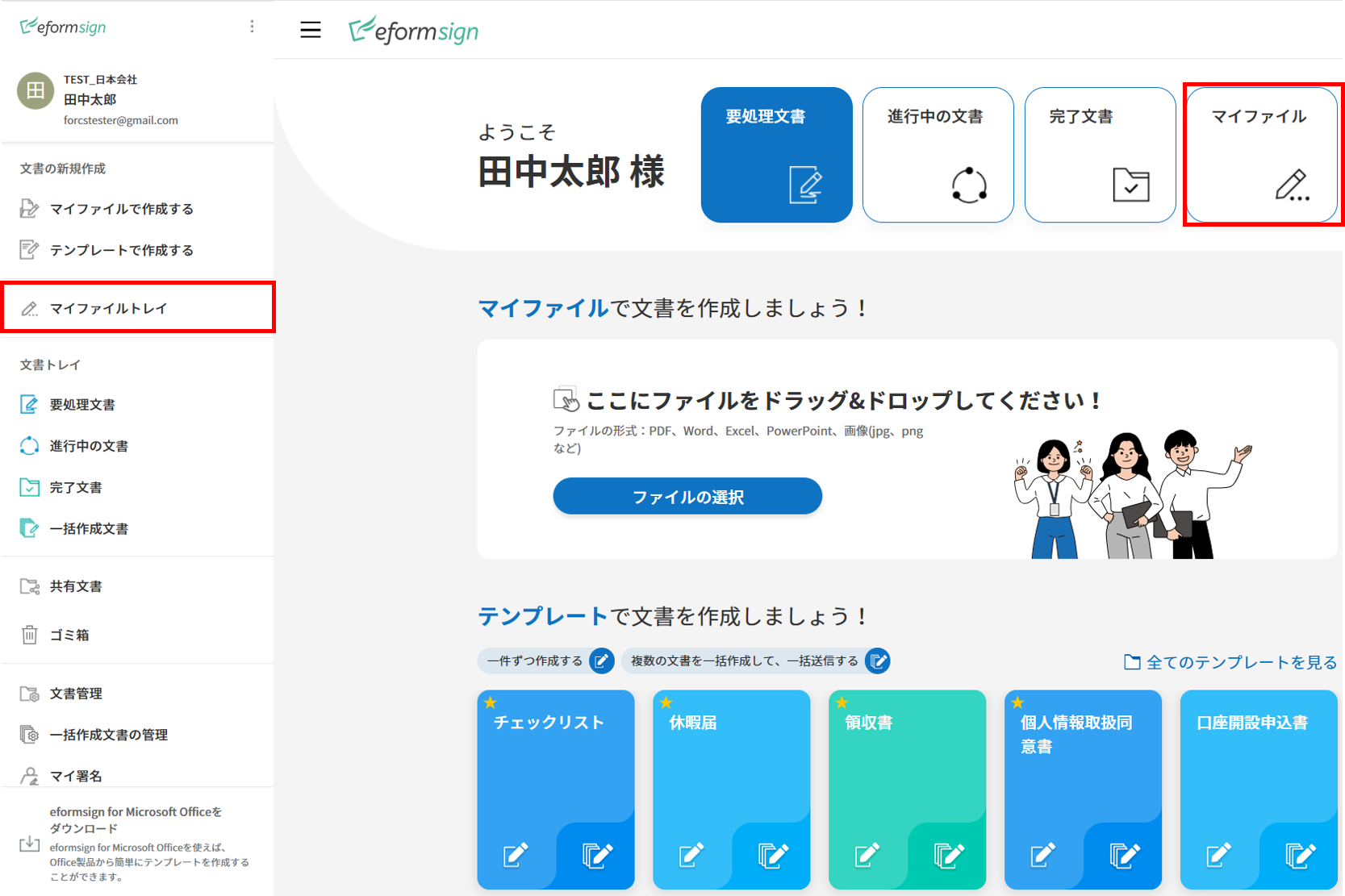Open マイファイルトレイ in the sidebar

(108, 308)
